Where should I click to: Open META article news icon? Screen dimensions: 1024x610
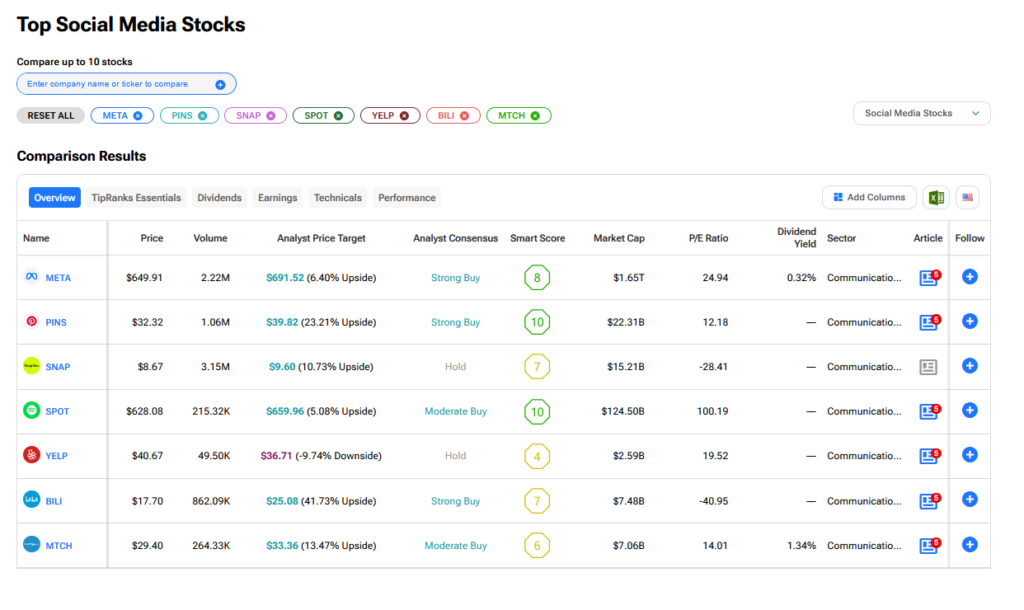coord(929,278)
